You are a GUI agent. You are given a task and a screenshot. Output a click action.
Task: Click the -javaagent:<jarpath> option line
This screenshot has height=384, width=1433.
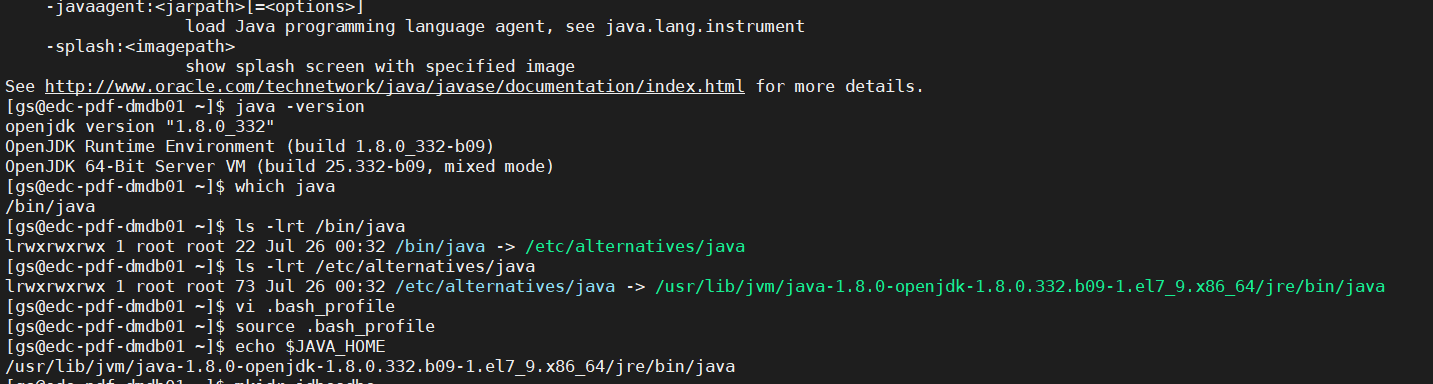205,7
